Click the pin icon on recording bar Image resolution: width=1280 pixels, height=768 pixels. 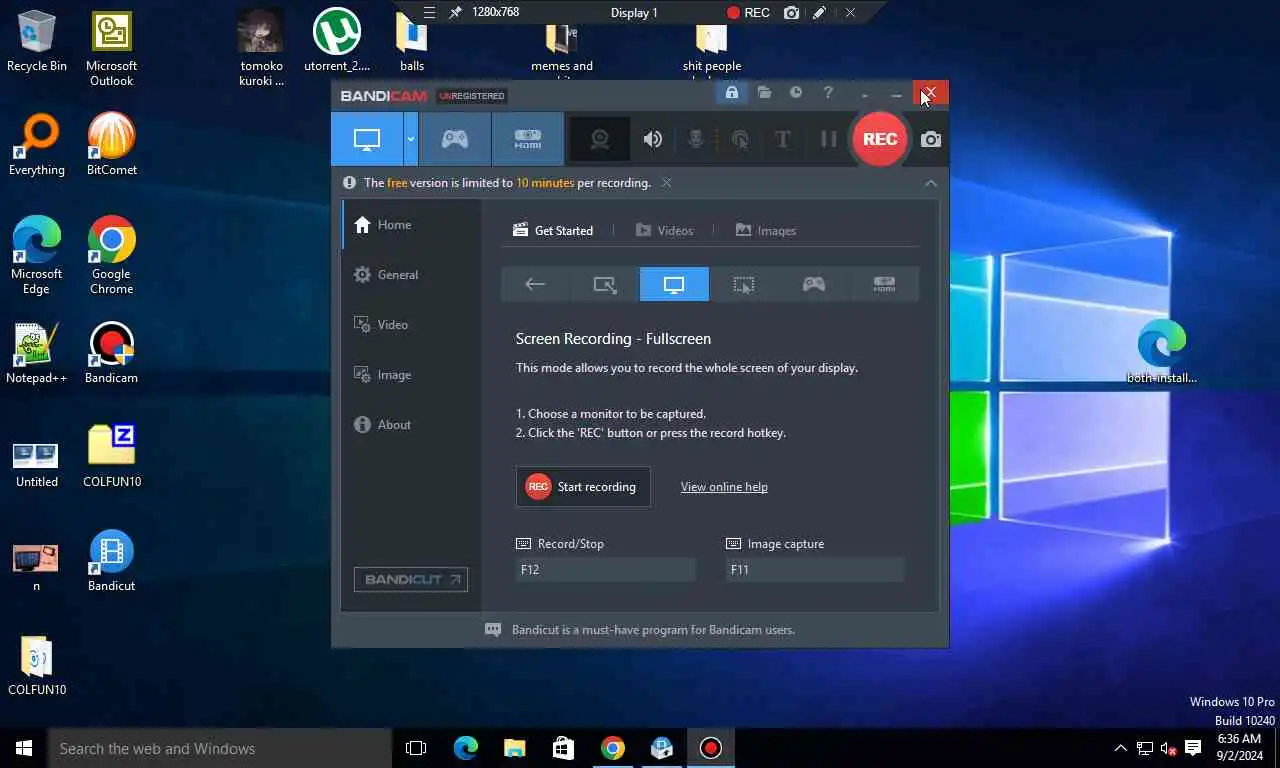tap(455, 13)
